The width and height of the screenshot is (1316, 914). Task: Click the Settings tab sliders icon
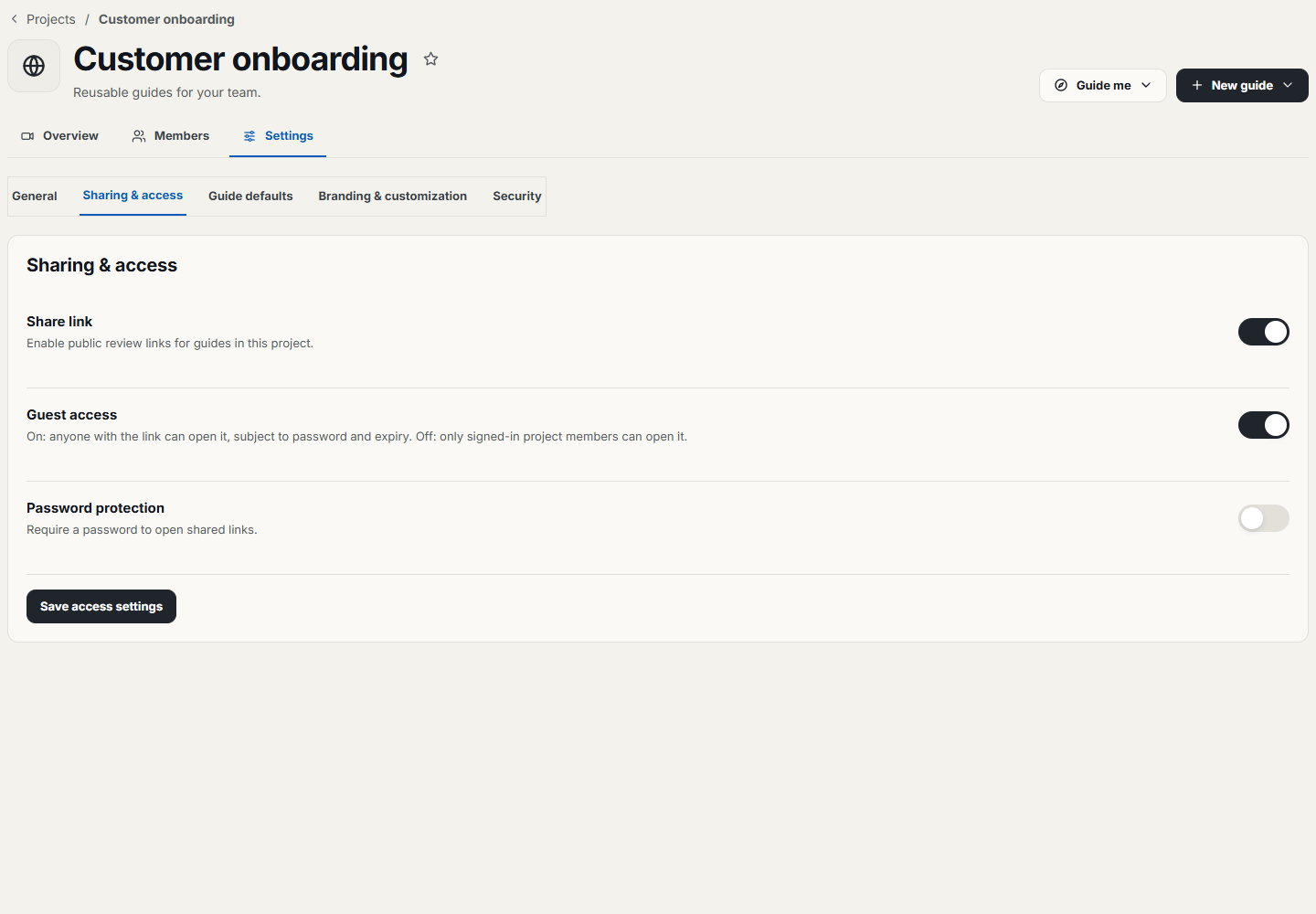click(249, 136)
